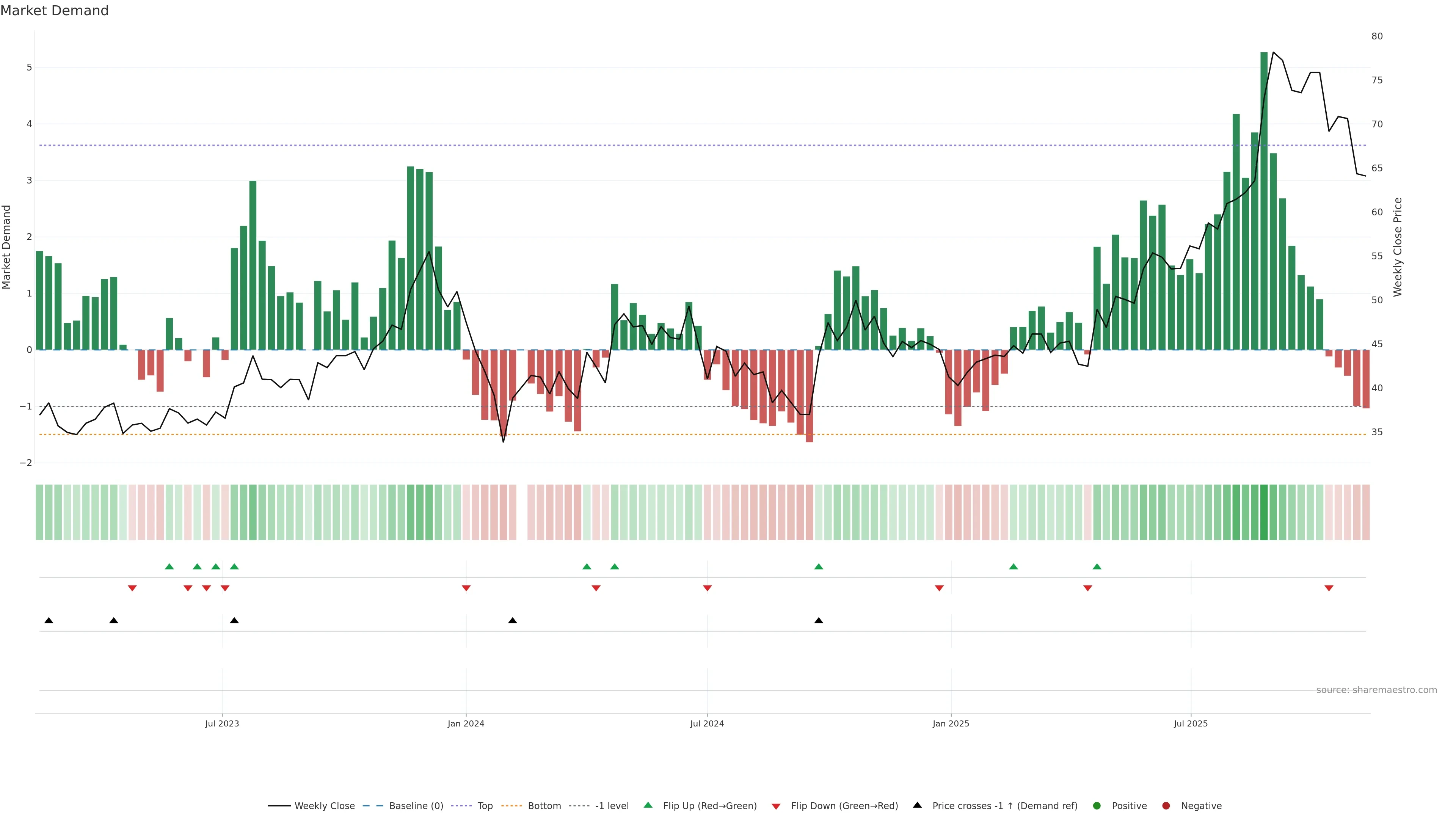
Task: Click the Jul 2023 x-axis label
Action: point(222,724)
